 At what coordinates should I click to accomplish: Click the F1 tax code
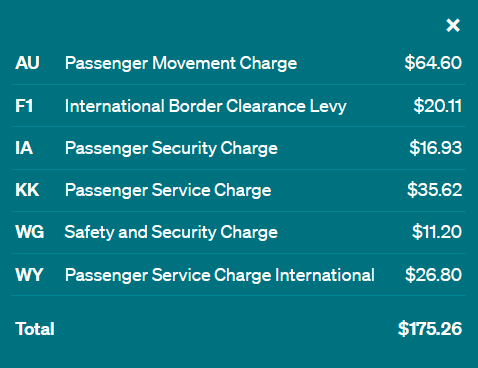point(24,106)
